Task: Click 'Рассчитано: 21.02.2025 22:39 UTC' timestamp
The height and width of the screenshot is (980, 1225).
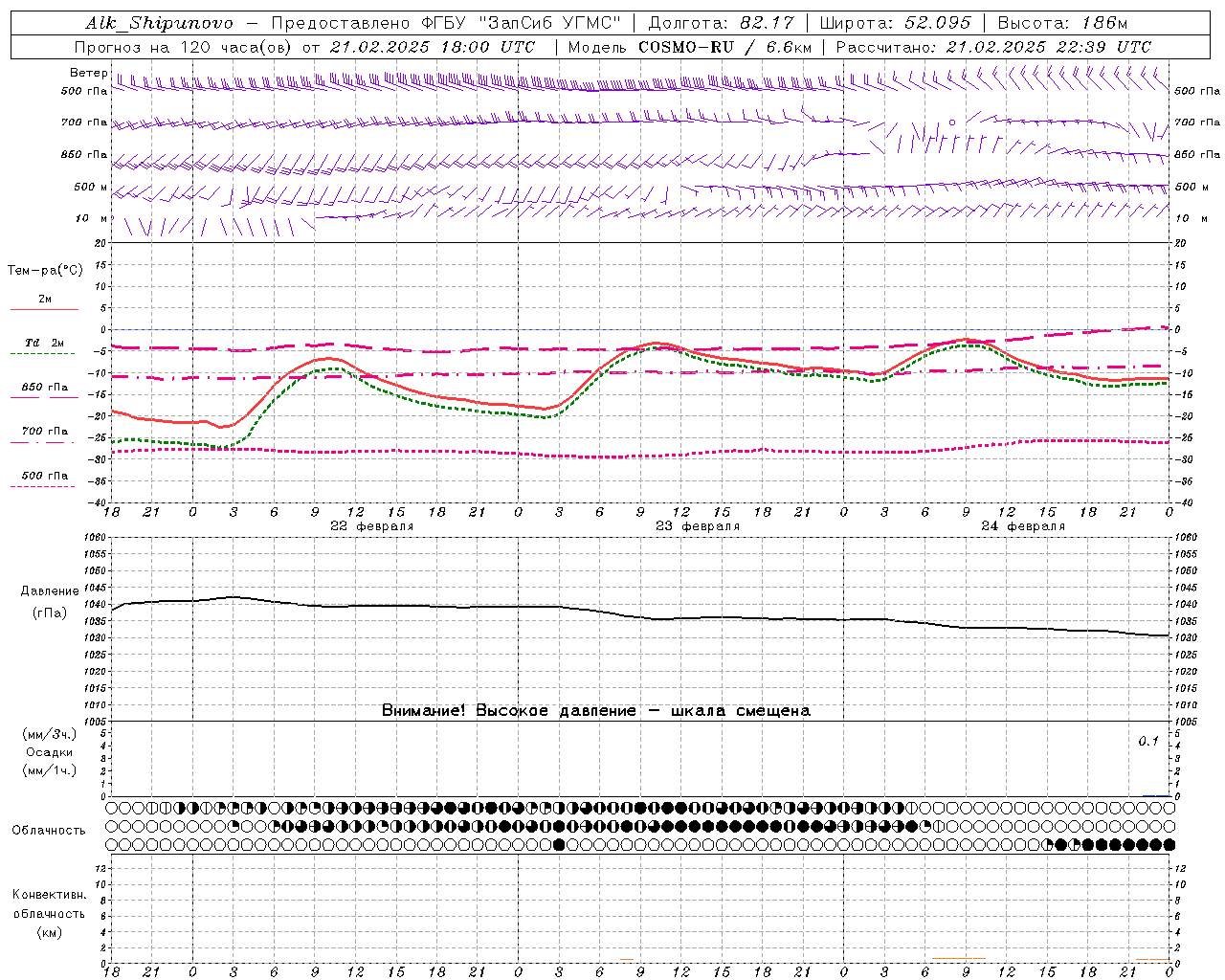Action: coord(993,47)
